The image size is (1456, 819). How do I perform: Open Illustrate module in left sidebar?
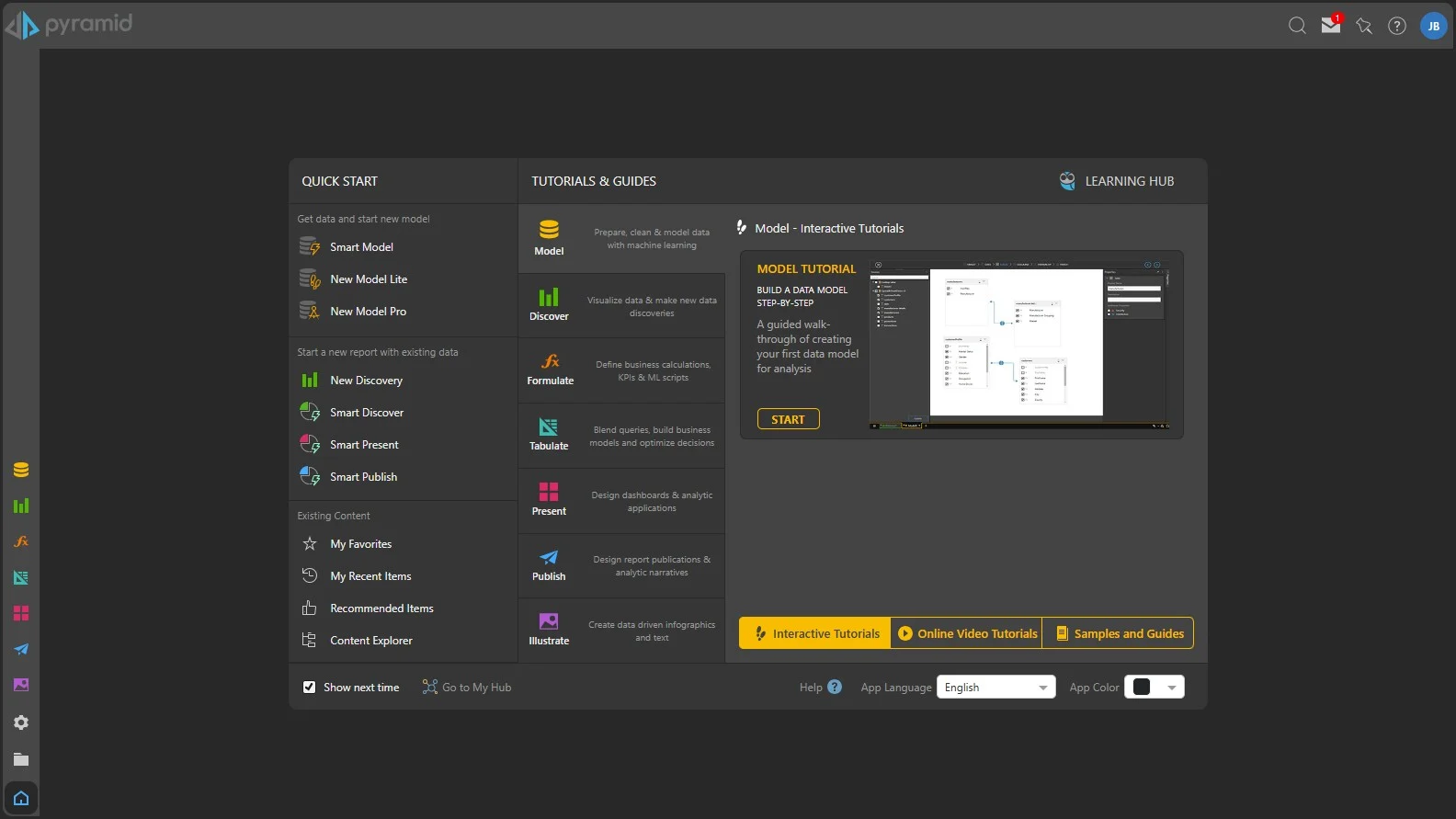(21, 685)
